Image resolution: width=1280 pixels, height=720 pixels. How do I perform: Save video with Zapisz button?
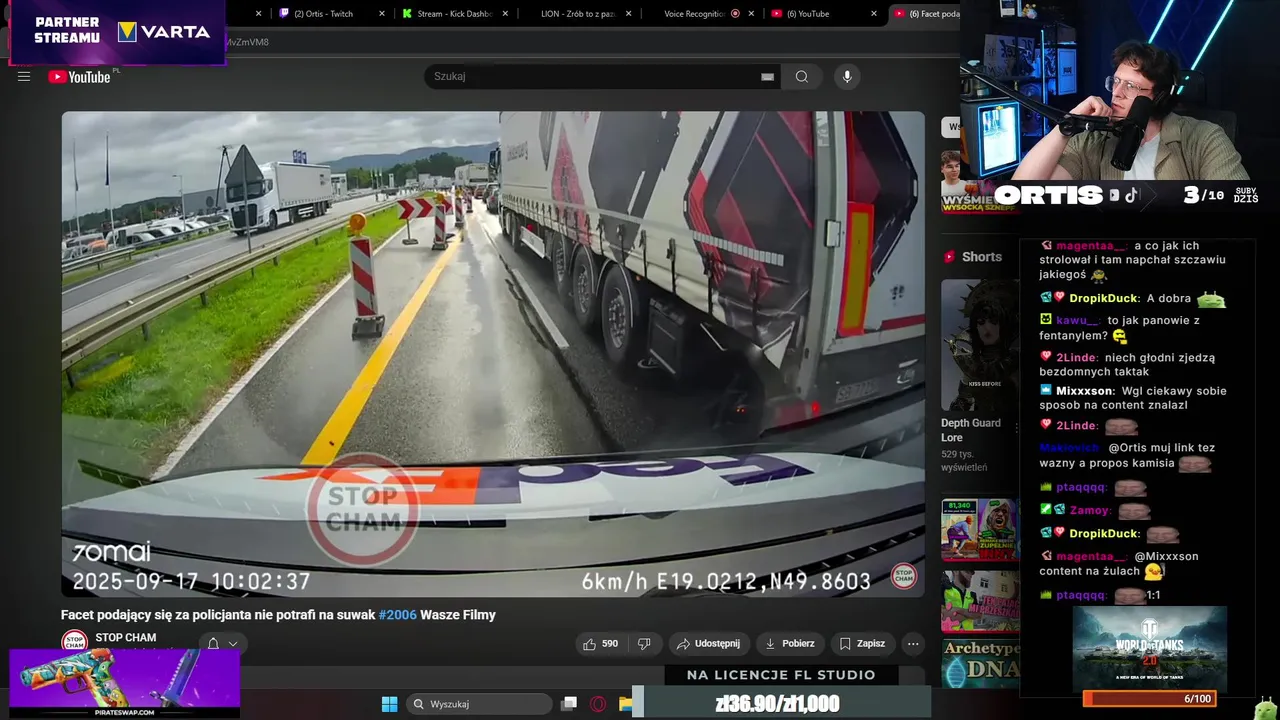click(x=862, y=644)
